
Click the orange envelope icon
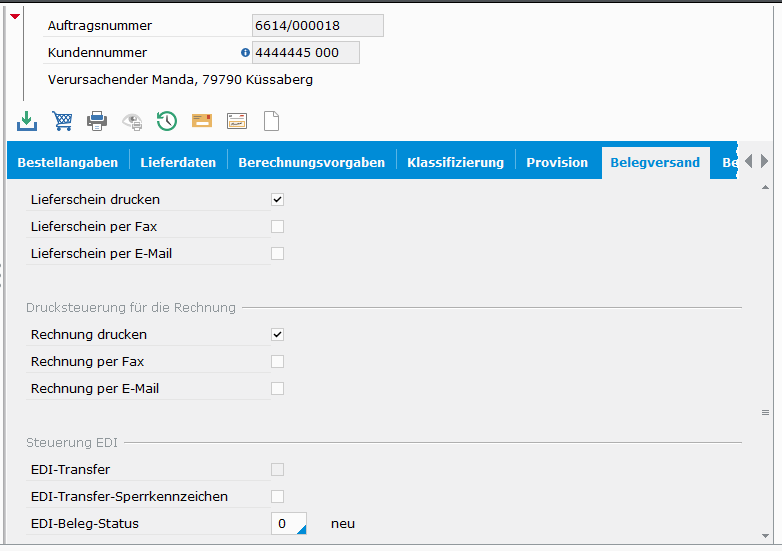202,121
